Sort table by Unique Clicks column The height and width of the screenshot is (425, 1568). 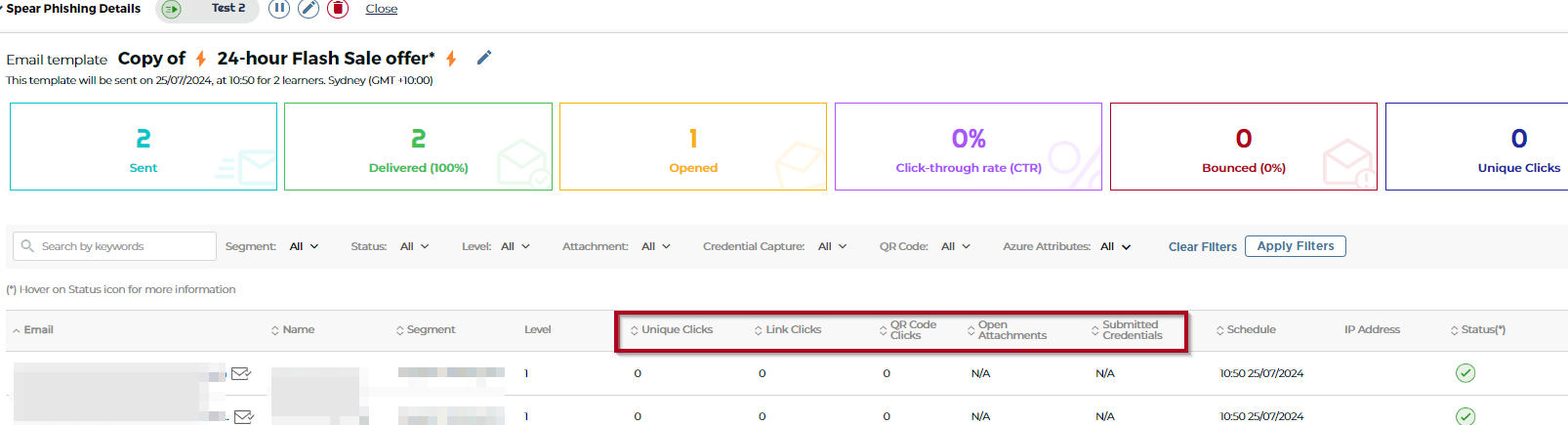(x=676, y=330)
